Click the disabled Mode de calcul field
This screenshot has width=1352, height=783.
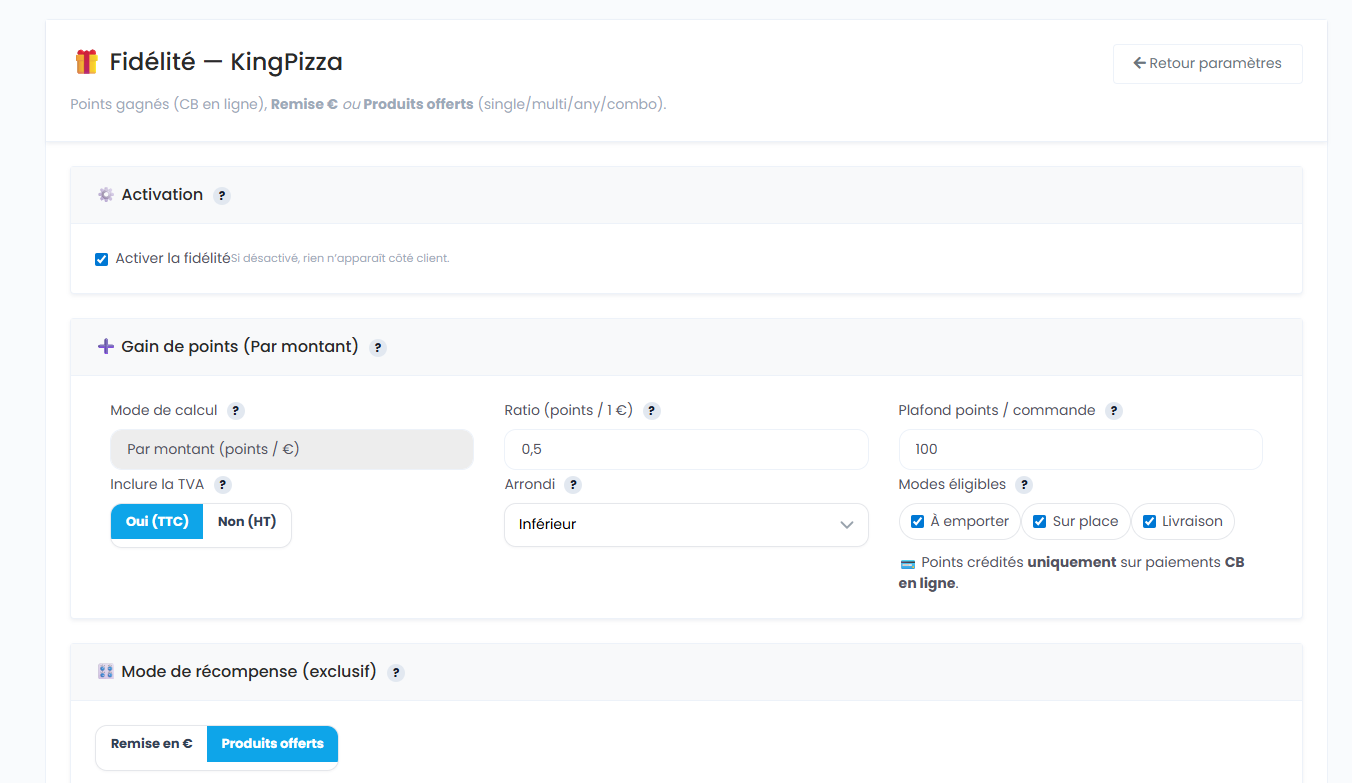pyautogui.click(x=292, y=449)
